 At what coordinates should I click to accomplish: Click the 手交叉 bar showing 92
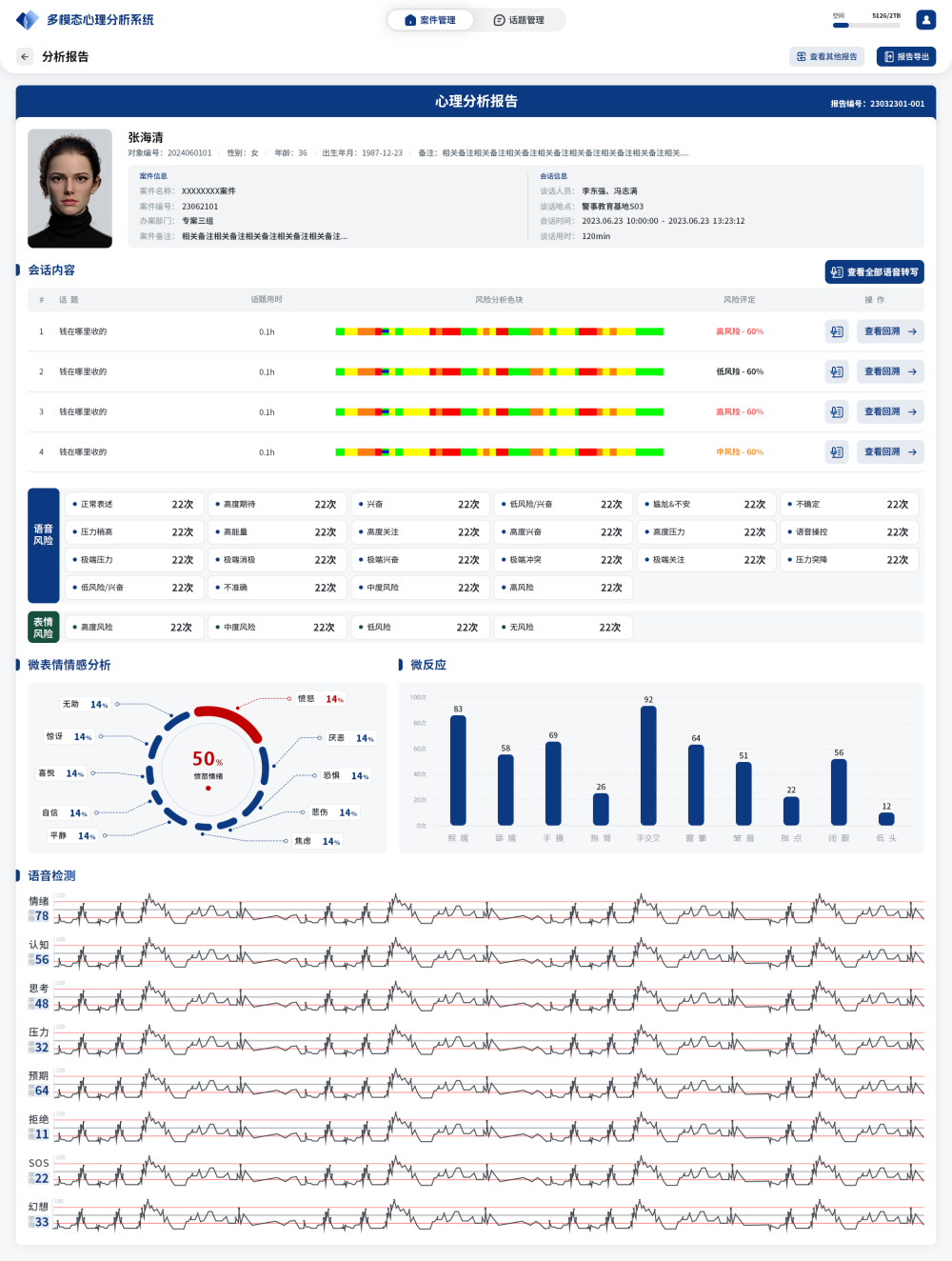(648, 765)
